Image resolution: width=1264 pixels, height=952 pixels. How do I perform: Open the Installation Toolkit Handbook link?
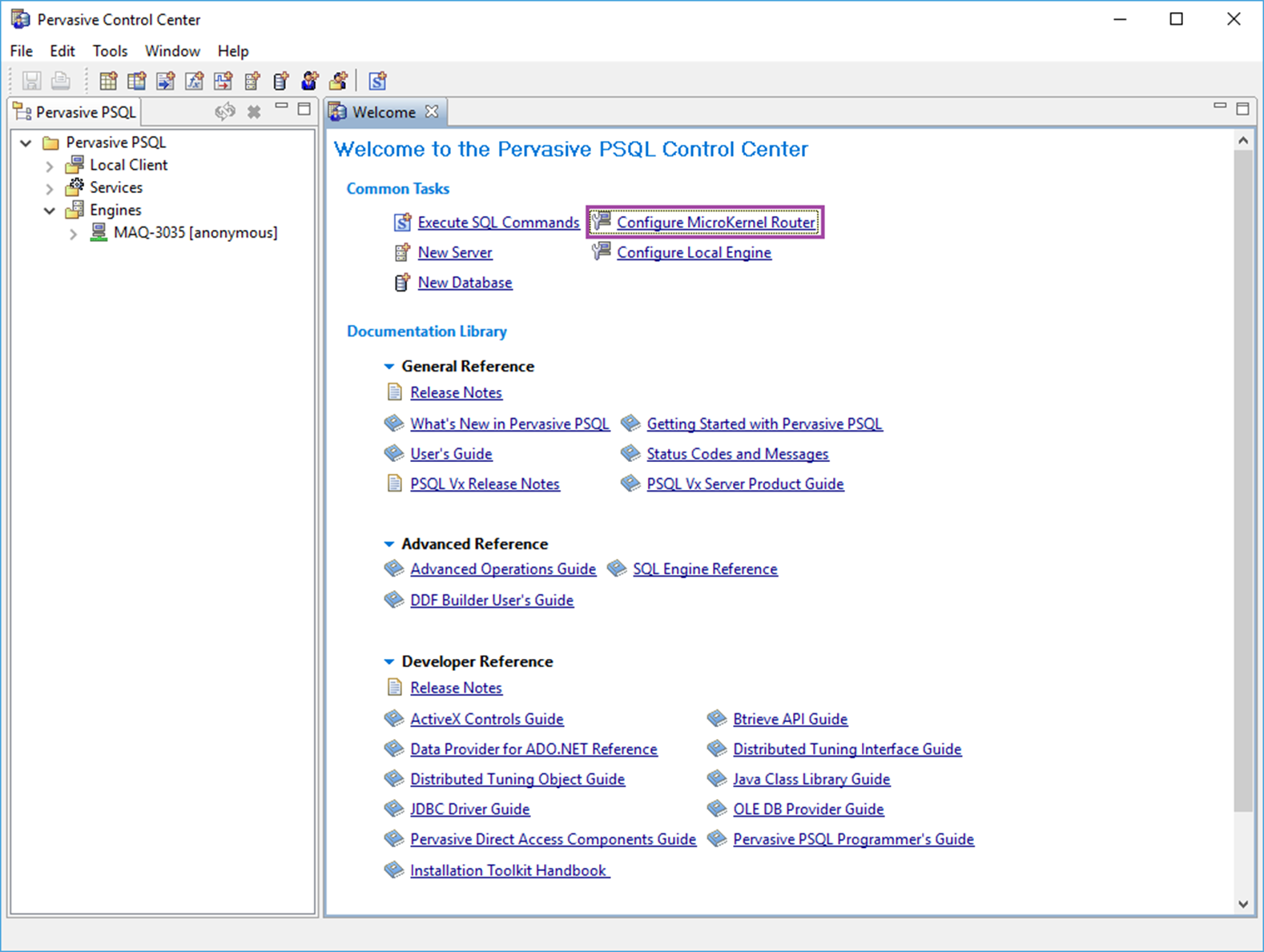509,870
